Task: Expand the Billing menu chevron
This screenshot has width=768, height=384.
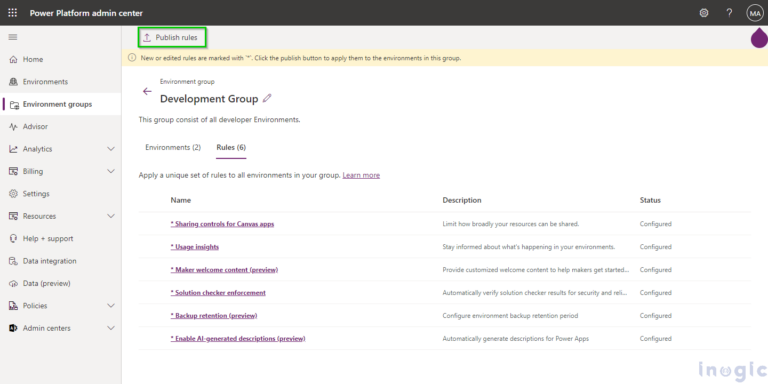Action: point(111,171)
